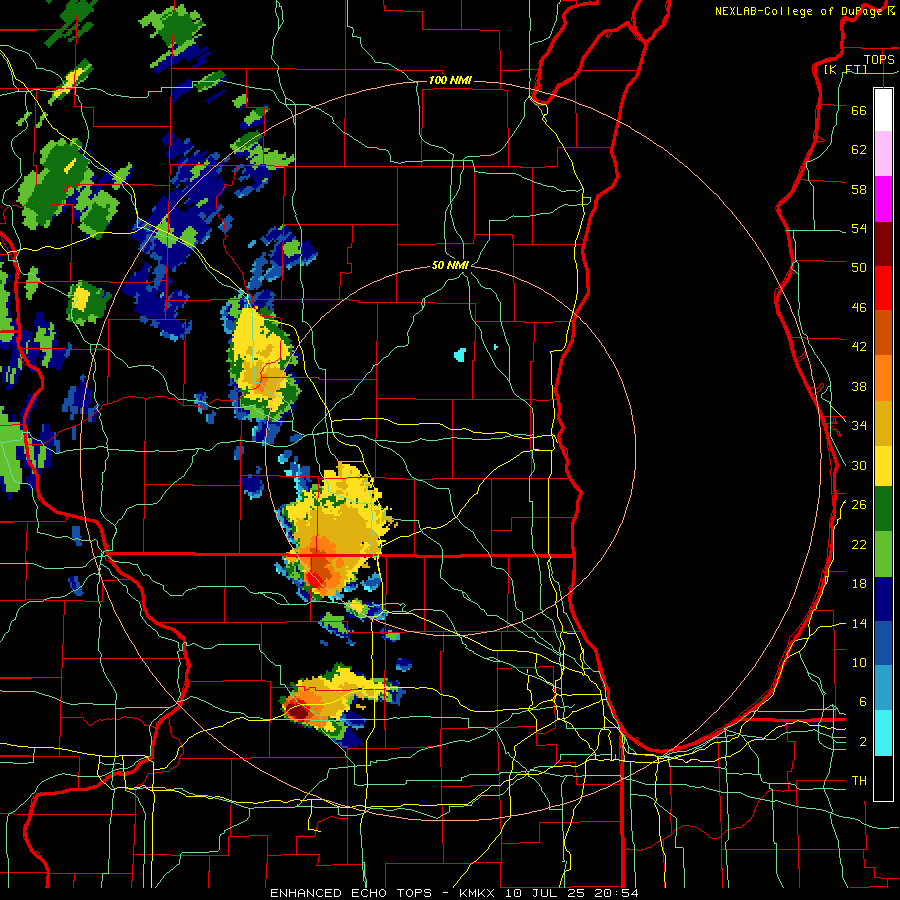900x900 pixels.
Task: Click the 6 value on the legend
Action: tap(863, 702)
